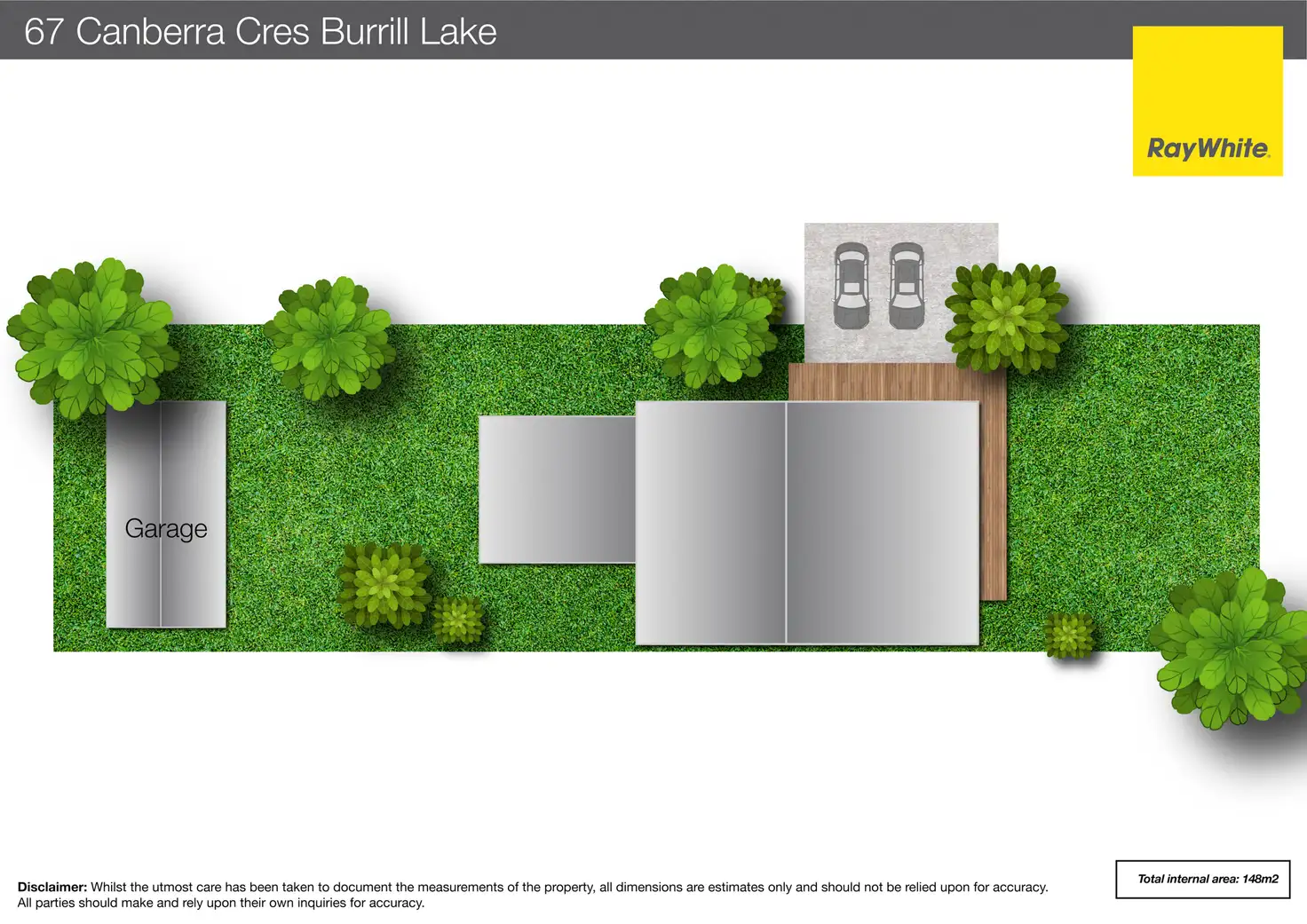Click the small shrub right of the house
This screenshot has width=1307, height=924.
(1068, 635)
